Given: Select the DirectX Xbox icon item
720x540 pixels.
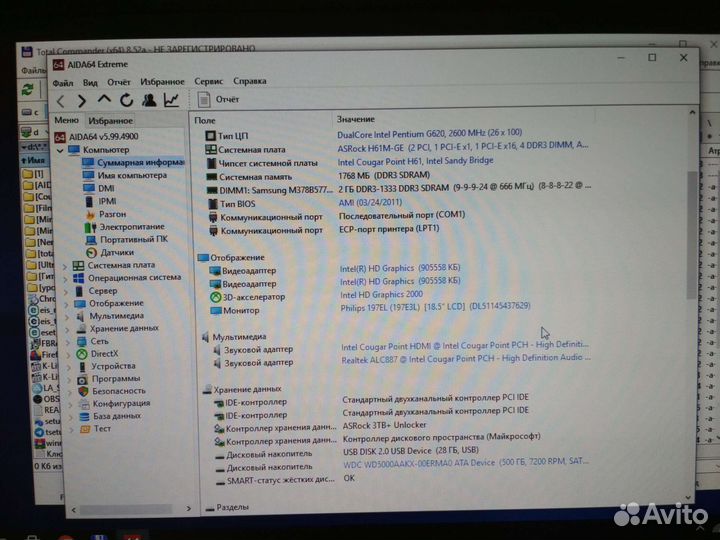Looking at the screenshot, I should click(82, 354).
